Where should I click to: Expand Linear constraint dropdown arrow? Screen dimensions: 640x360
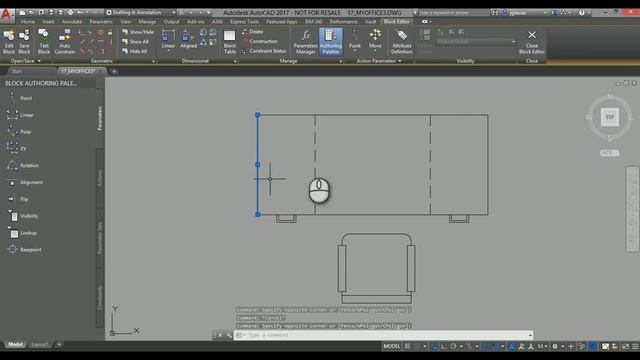coord(168,51)
